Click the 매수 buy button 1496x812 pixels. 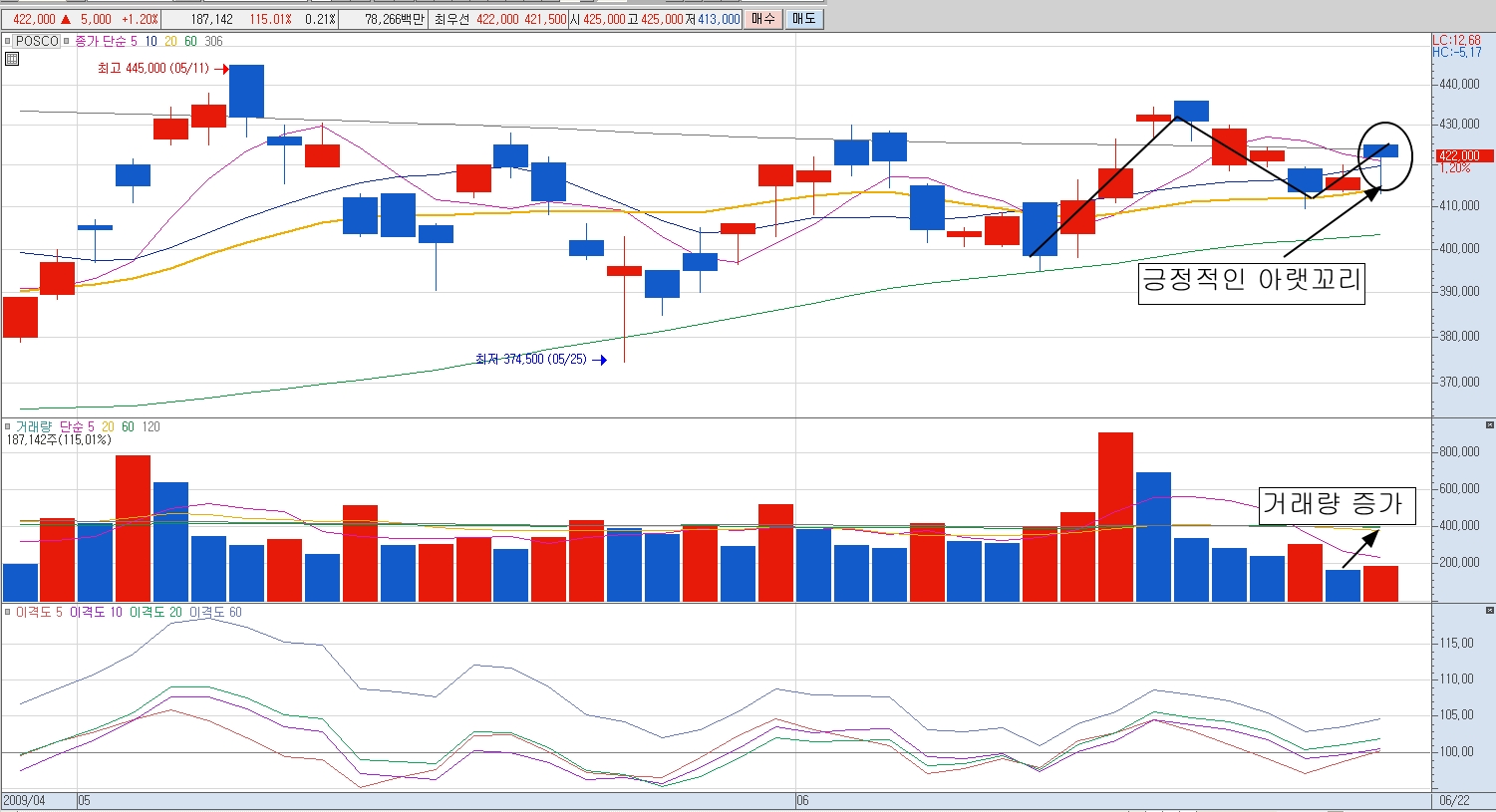point(763,19)
